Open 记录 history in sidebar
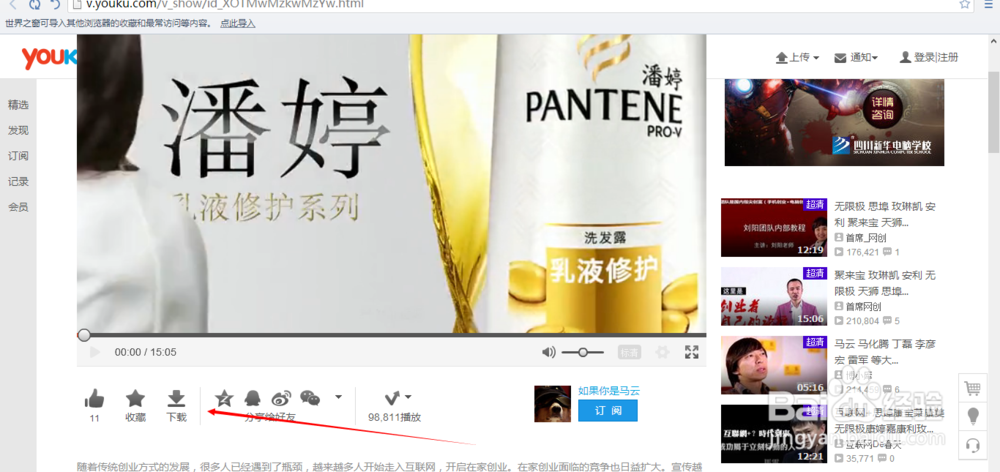 18,182
